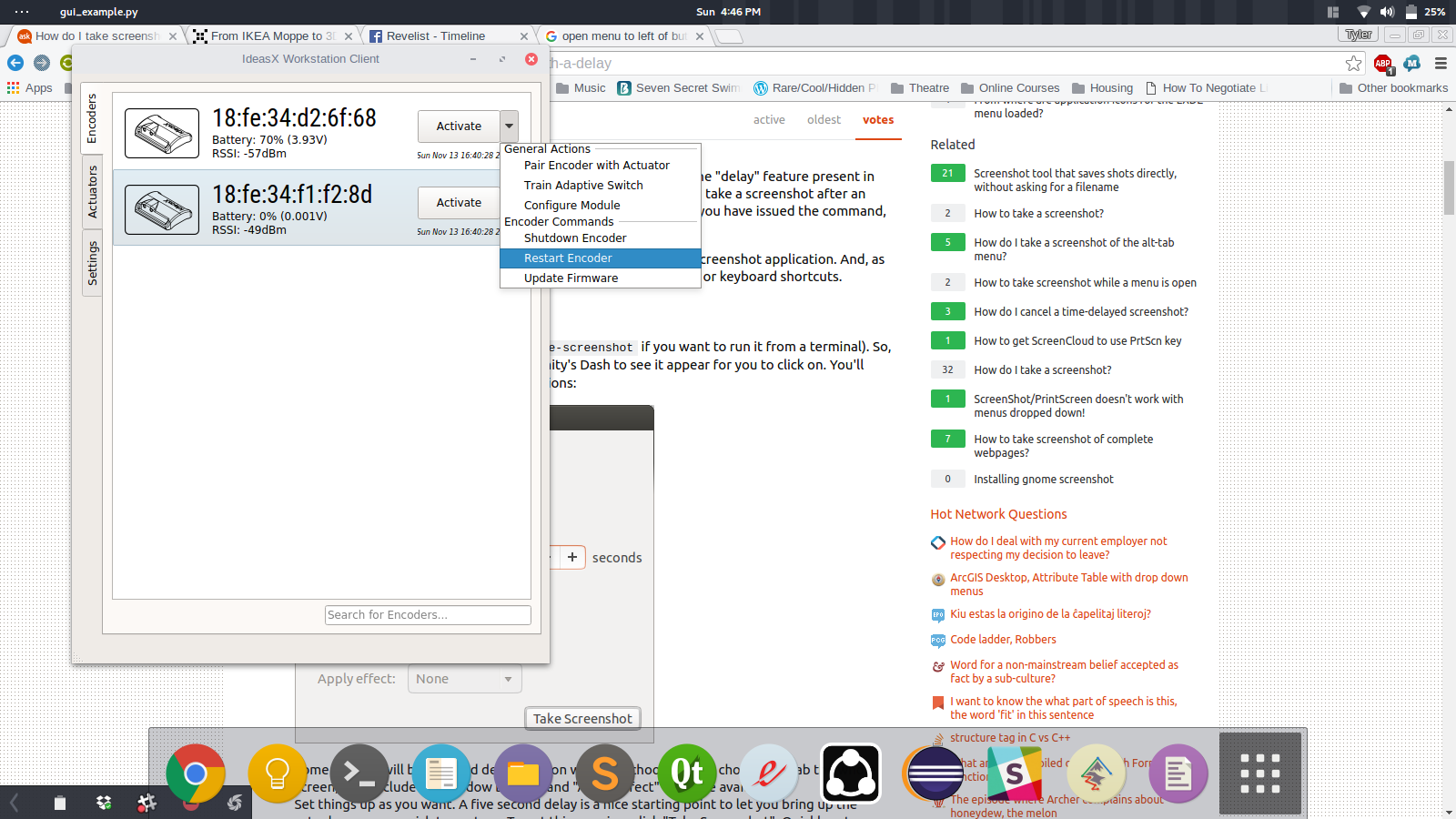This screenshot has width=1456, height=819.
Task: Open the yellow lightbulb app in dock
Action: 277,773
